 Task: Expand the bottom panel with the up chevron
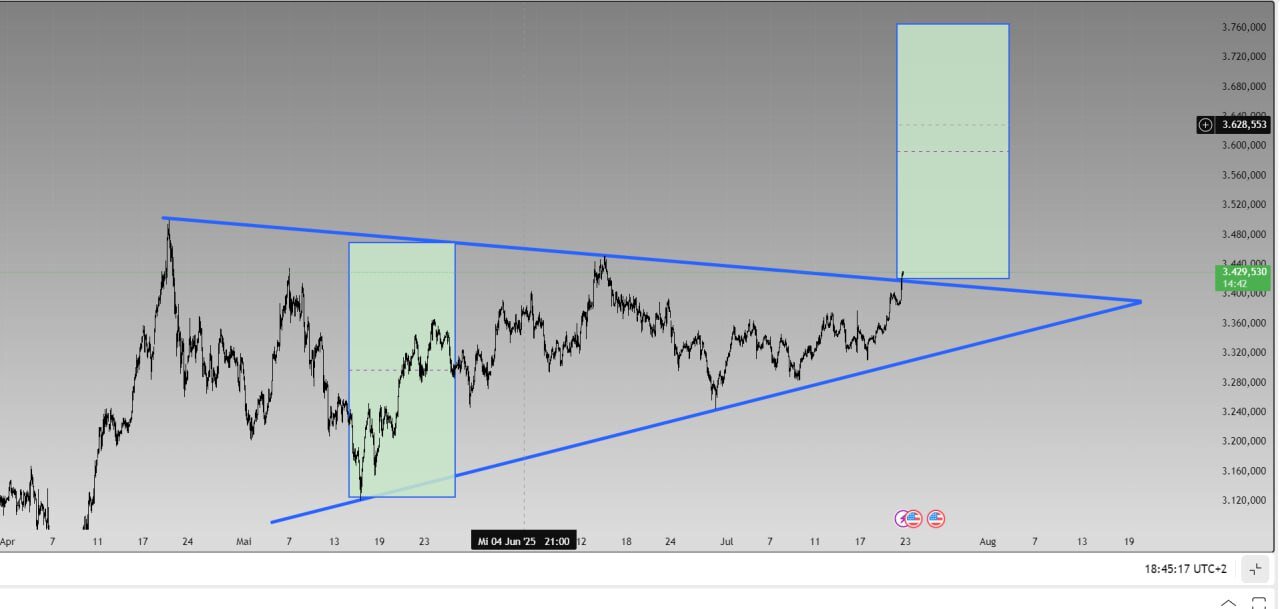point(1228,603)
